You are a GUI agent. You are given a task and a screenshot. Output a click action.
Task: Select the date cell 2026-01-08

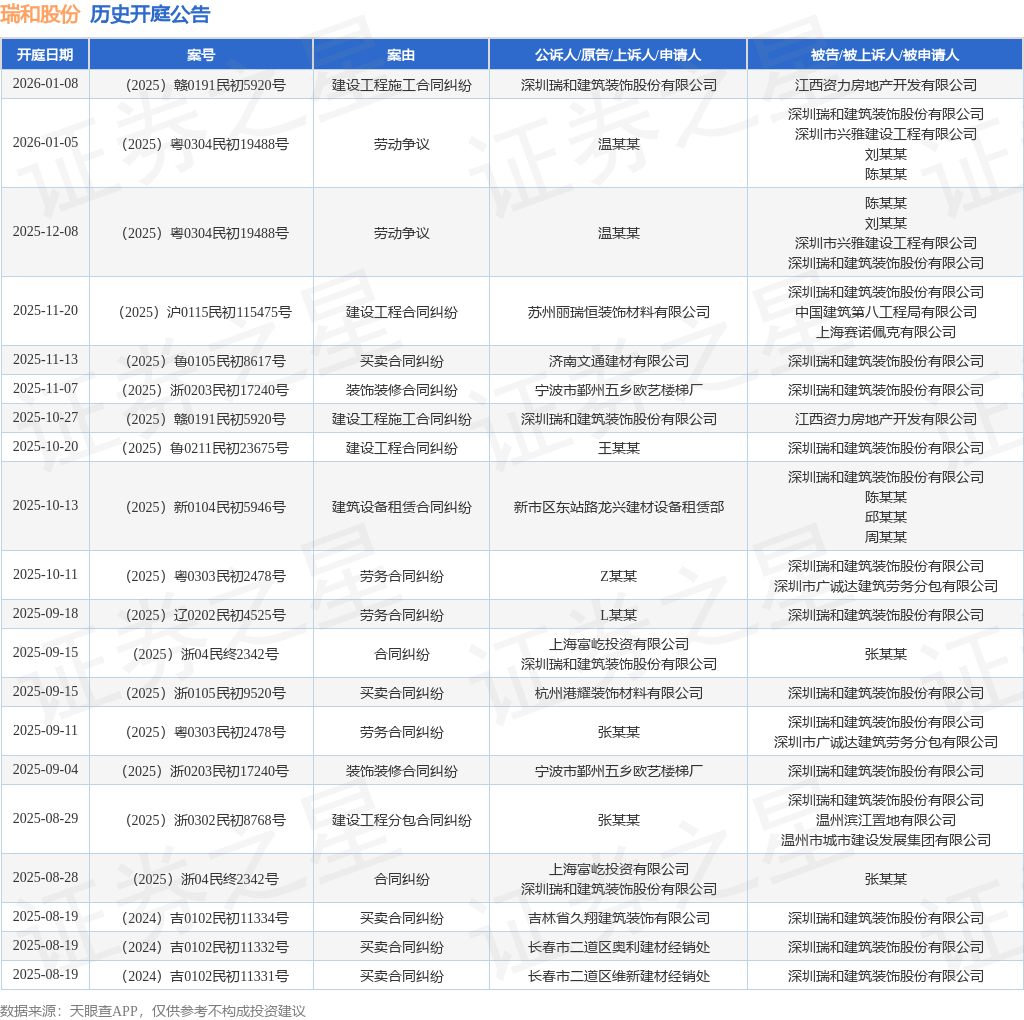45,84
